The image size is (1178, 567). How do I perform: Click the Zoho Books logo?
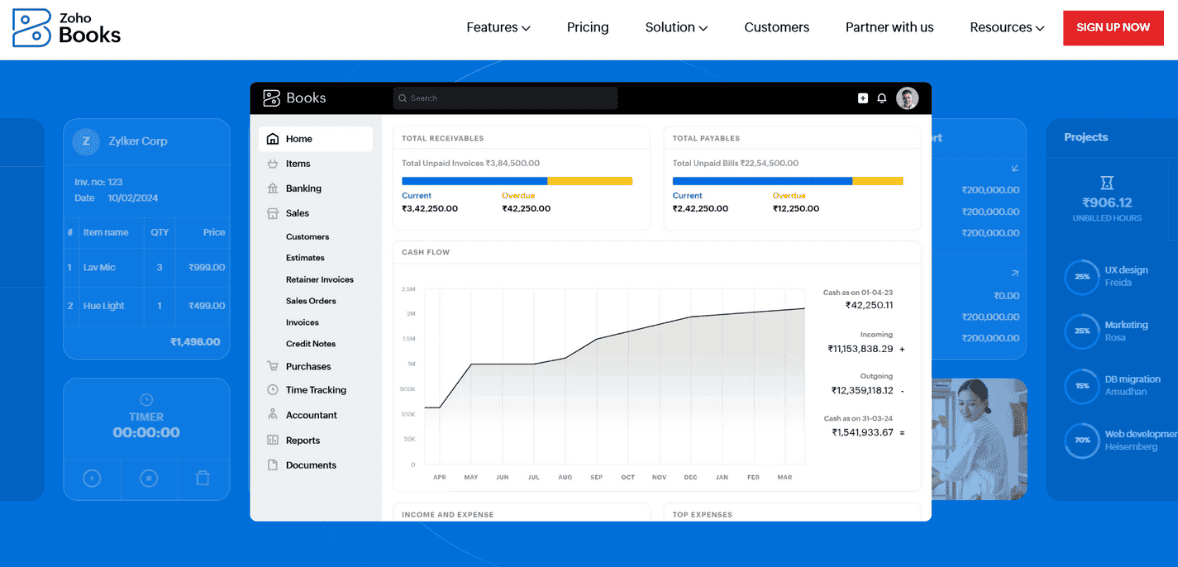[66, 28]
